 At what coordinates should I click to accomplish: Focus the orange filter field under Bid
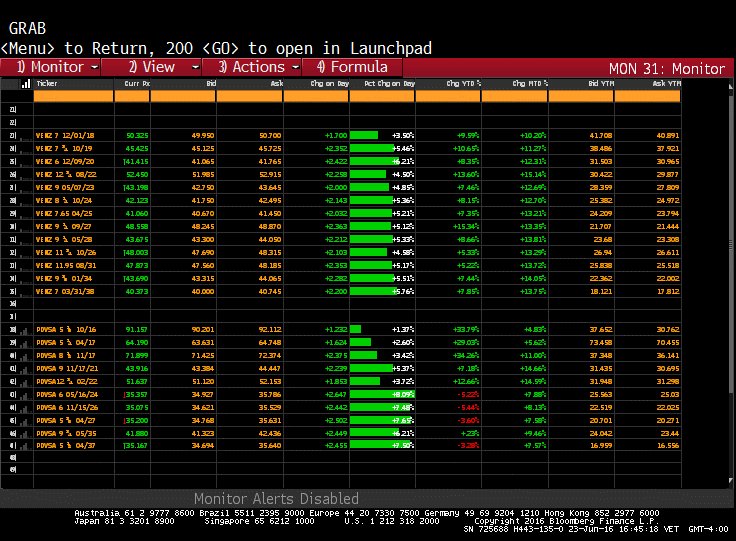[x=183, y=96]
